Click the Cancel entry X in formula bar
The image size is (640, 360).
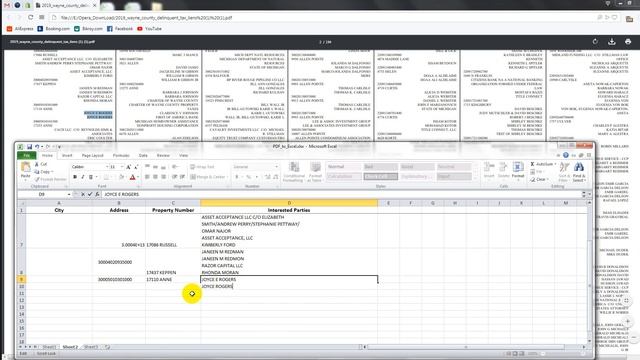83,194
